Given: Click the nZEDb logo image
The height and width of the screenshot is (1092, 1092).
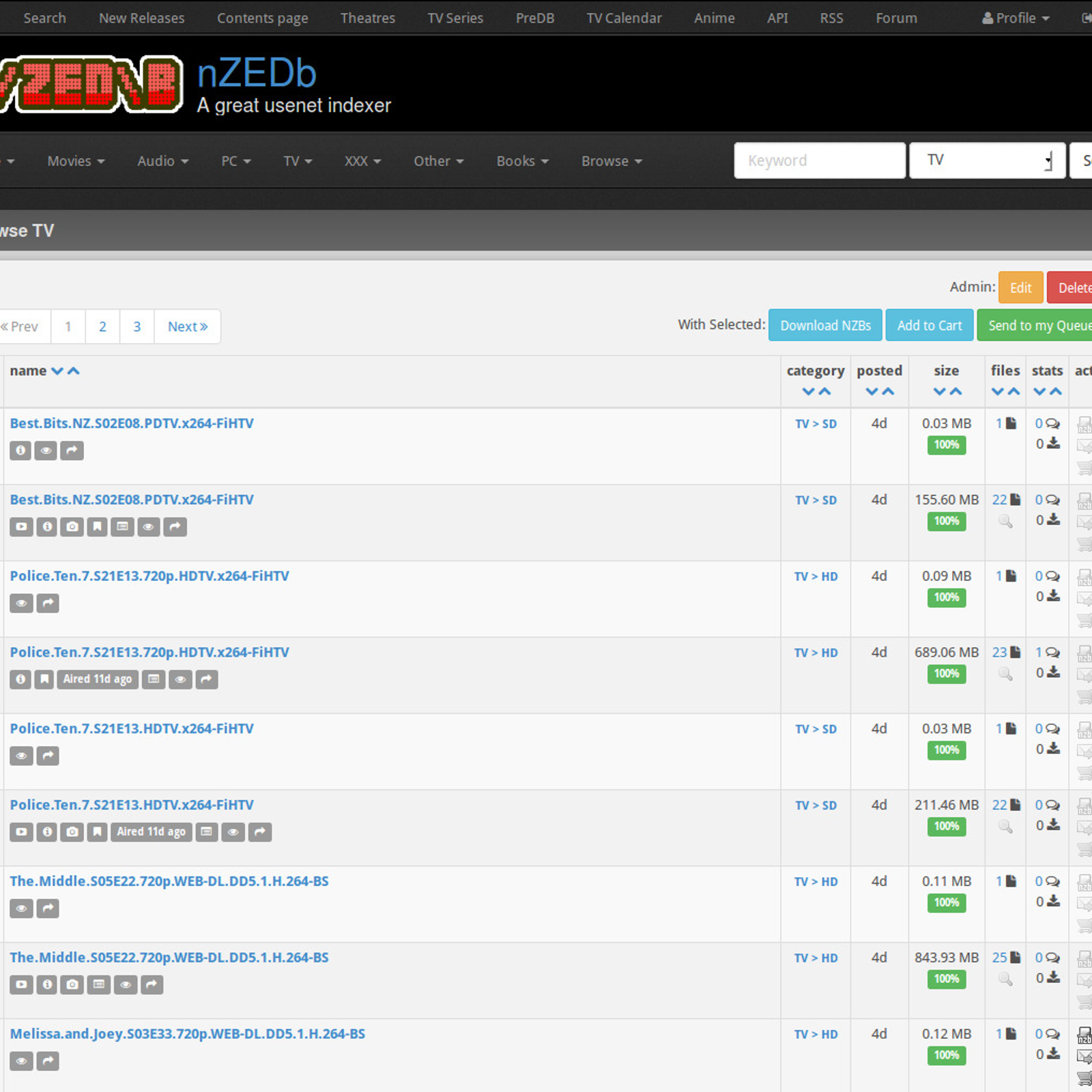Looking at the screenshot, I should (x=91, y=84).
